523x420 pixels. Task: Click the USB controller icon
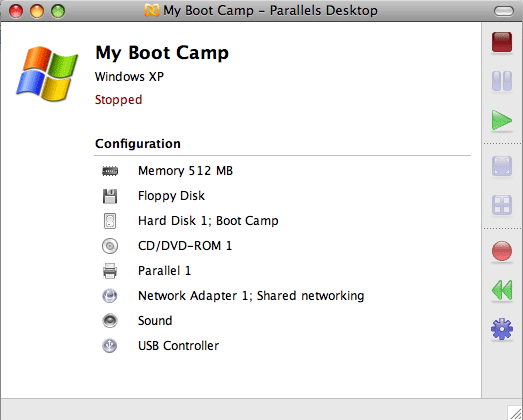(110, 346)
